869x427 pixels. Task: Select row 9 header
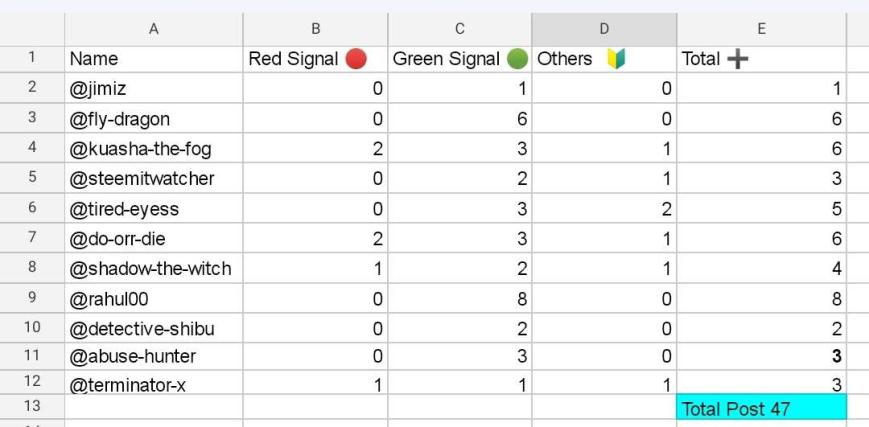32,298
